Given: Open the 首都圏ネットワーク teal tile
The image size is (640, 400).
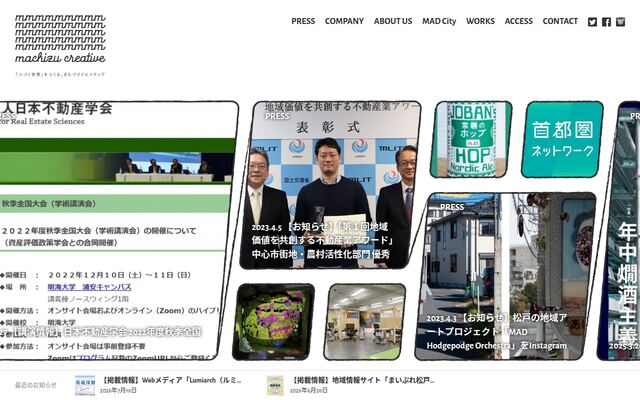Looking at the screenshot, I should tap(562, 139).
